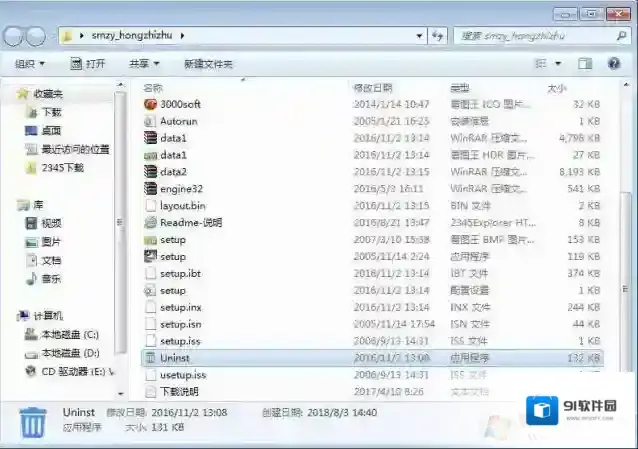Show the preview pane using toolbar icon
Image resolution: width=638 pixels, height=449 pixels.
[587, 63]
